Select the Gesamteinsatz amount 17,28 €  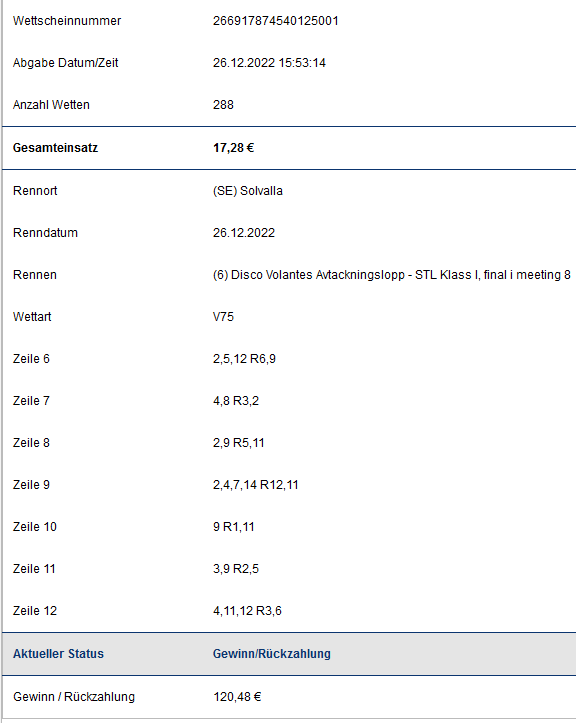(x=233, y=148)
